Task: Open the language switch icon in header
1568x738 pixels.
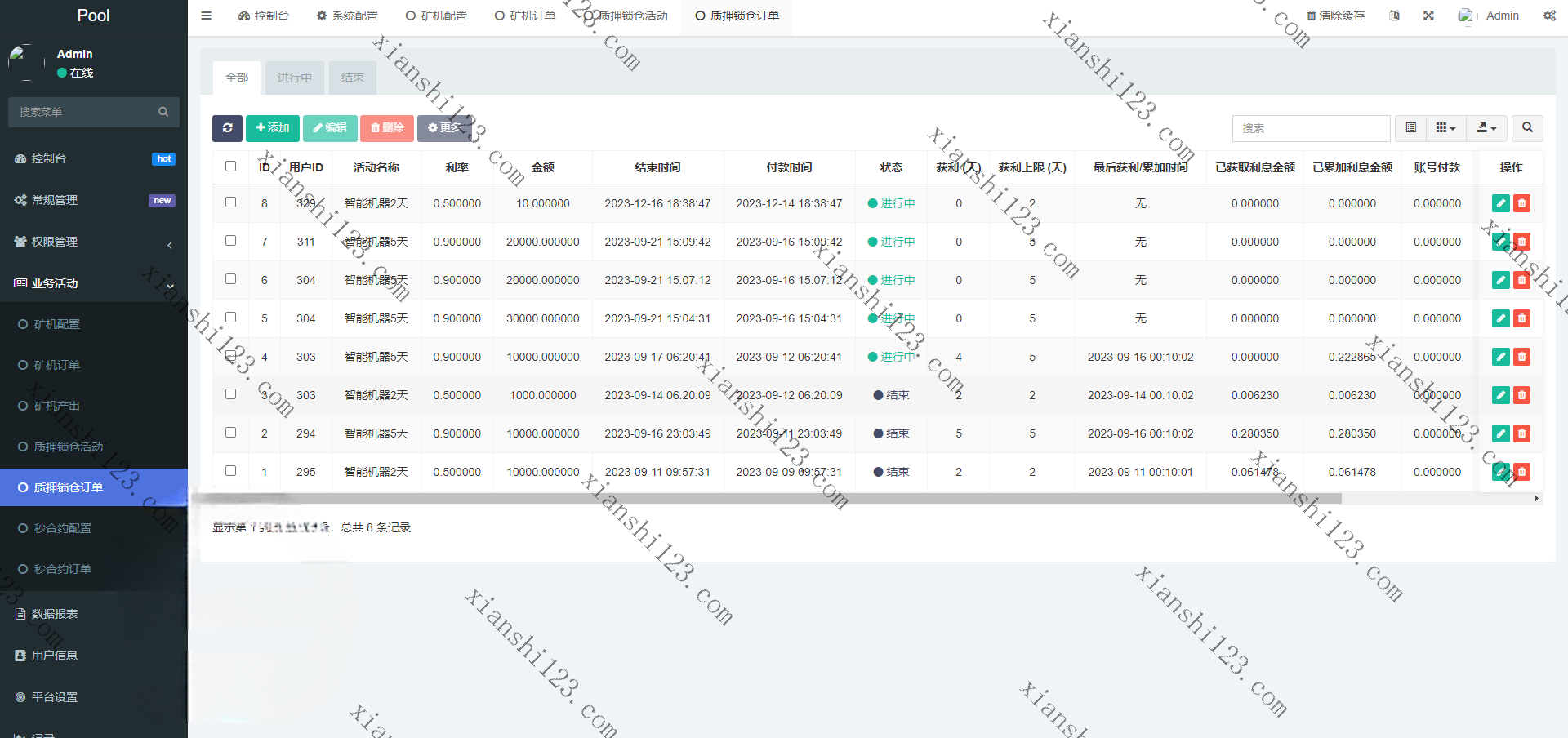Action: [x=1394, y=16]
